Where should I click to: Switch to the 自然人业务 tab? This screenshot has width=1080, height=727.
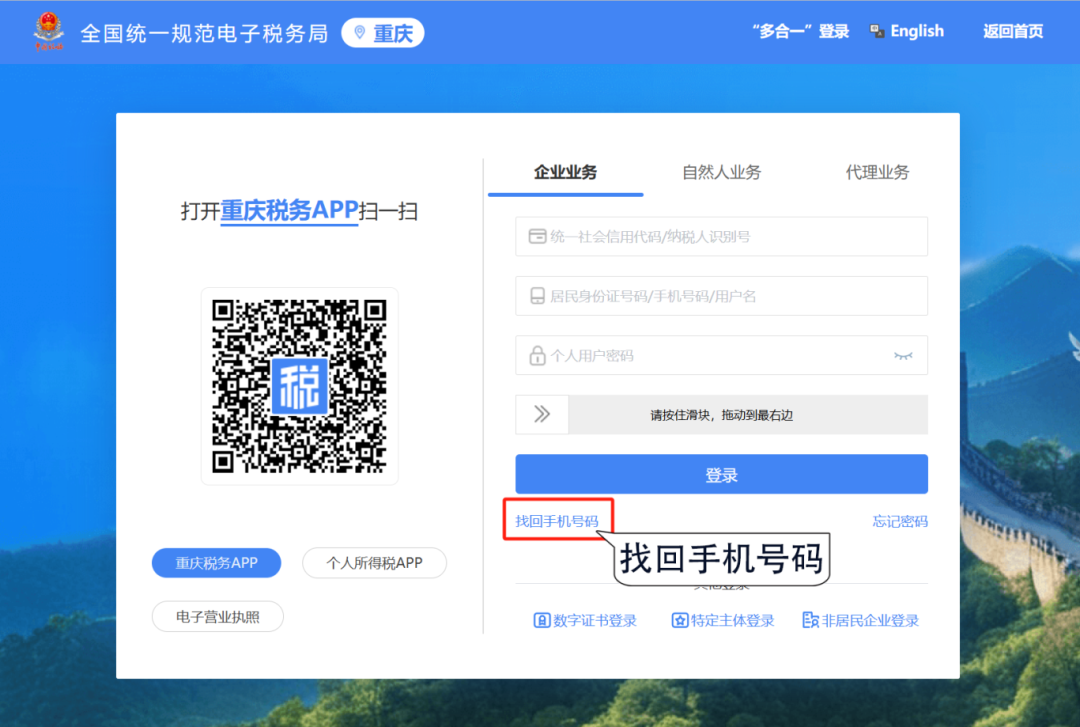point(721,172)
